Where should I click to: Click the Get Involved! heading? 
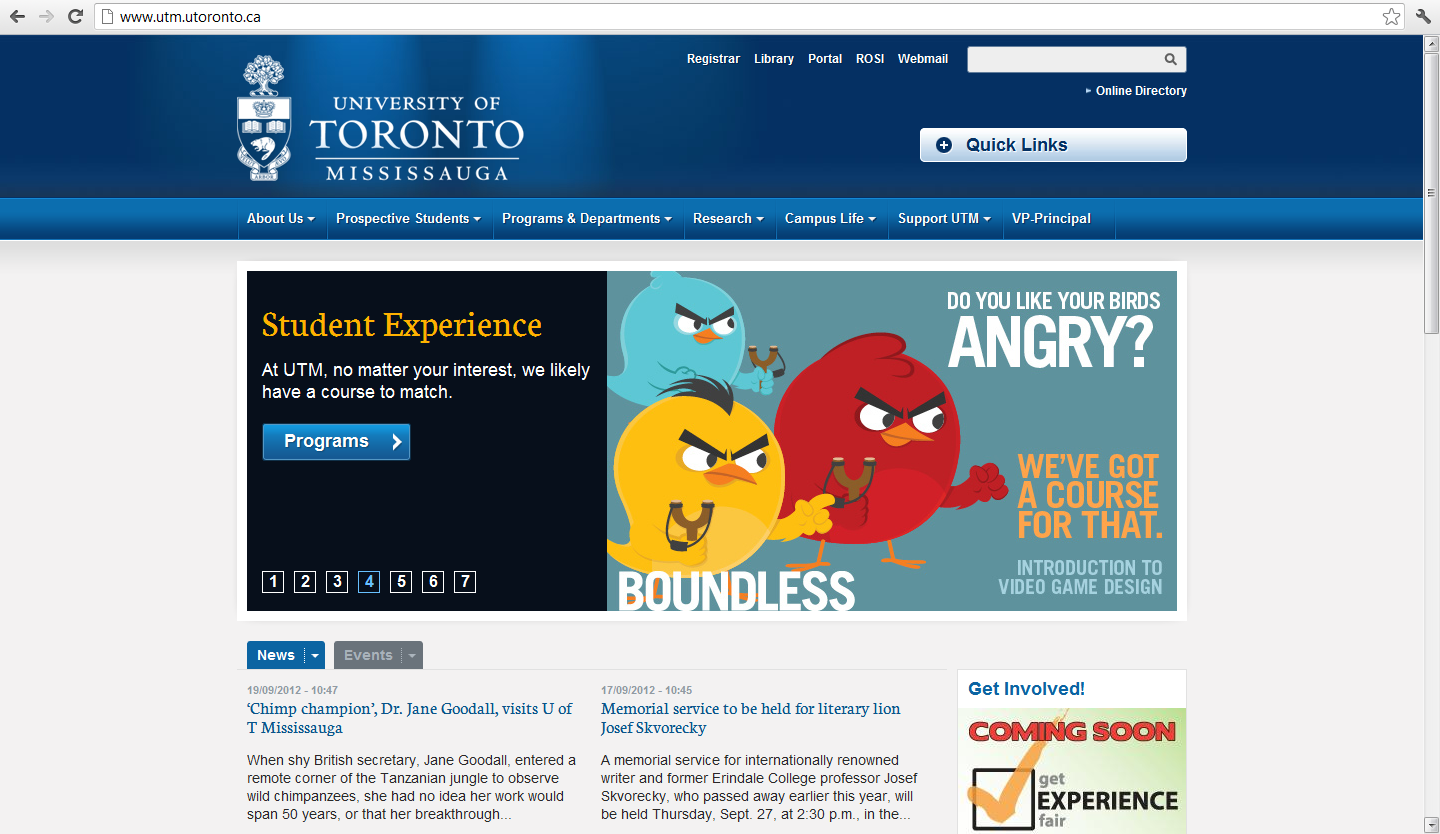coord(1026,689)
